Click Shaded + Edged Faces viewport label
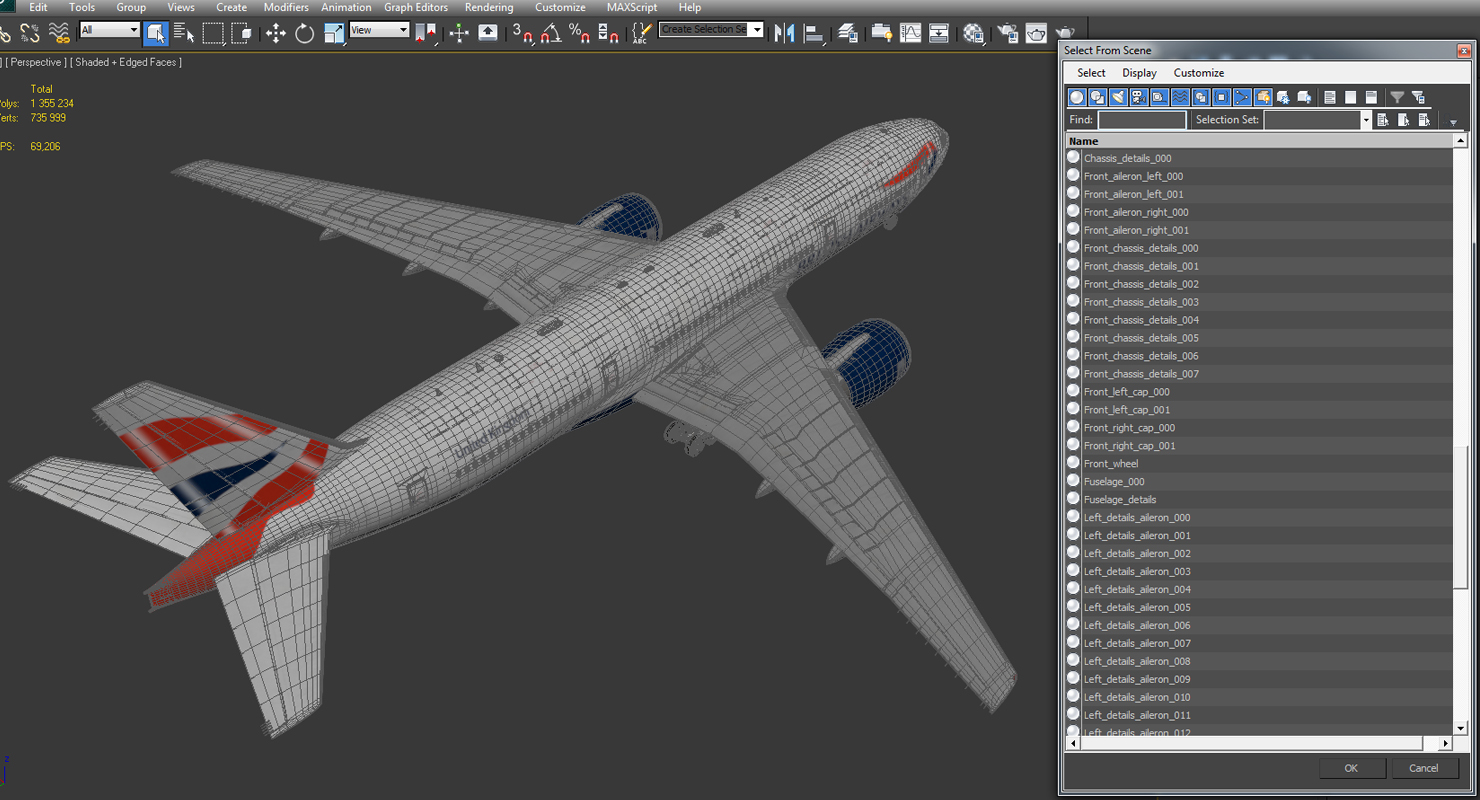This screenshot has height=800, width=1480. [126, 62]
